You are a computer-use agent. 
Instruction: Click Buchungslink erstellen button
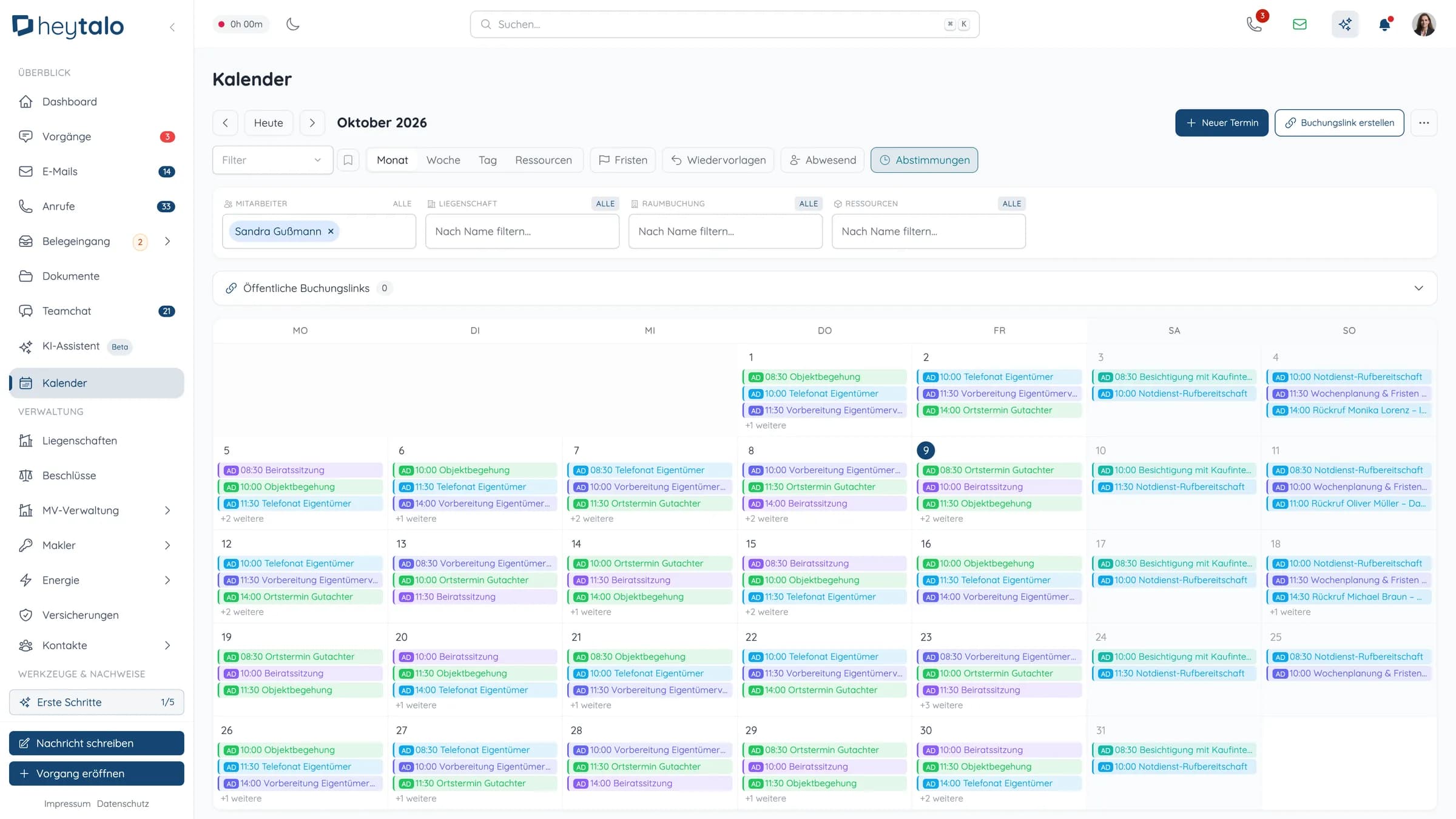pos(1339,123)
